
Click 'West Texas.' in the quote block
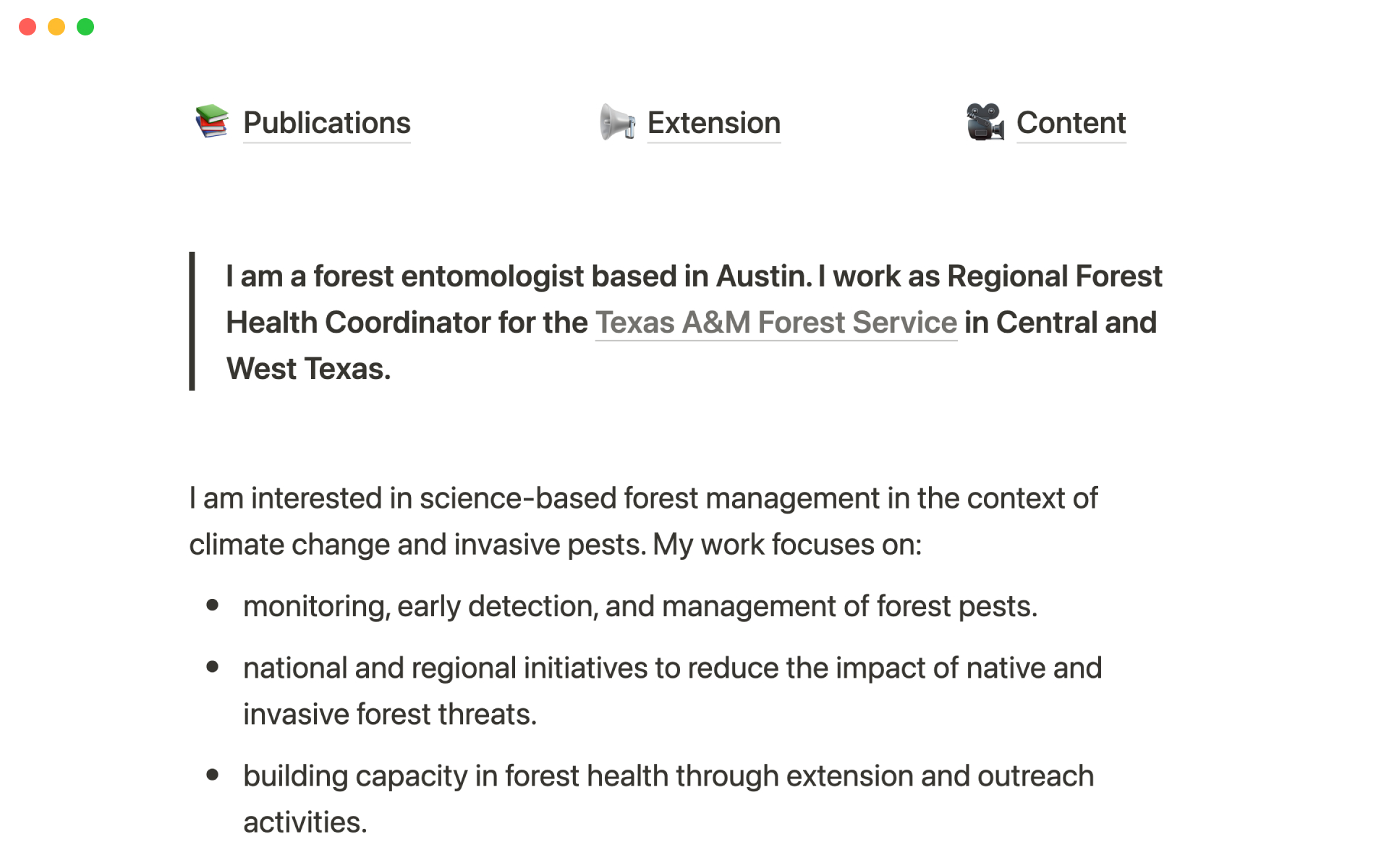(308, 369)
